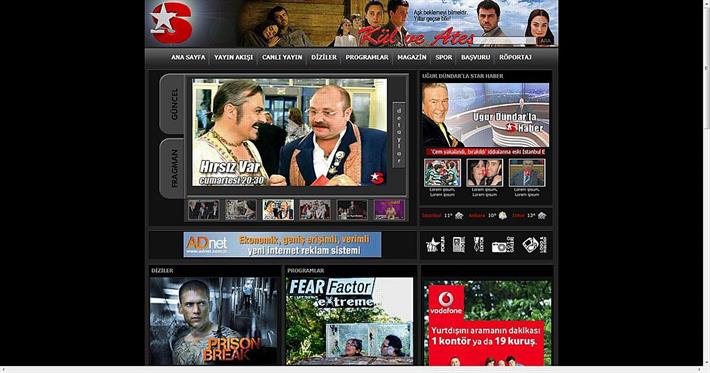Click the ARA search button
Viewport: 710px width, 373px height.
pyautogui.click(x=545, y=41)
